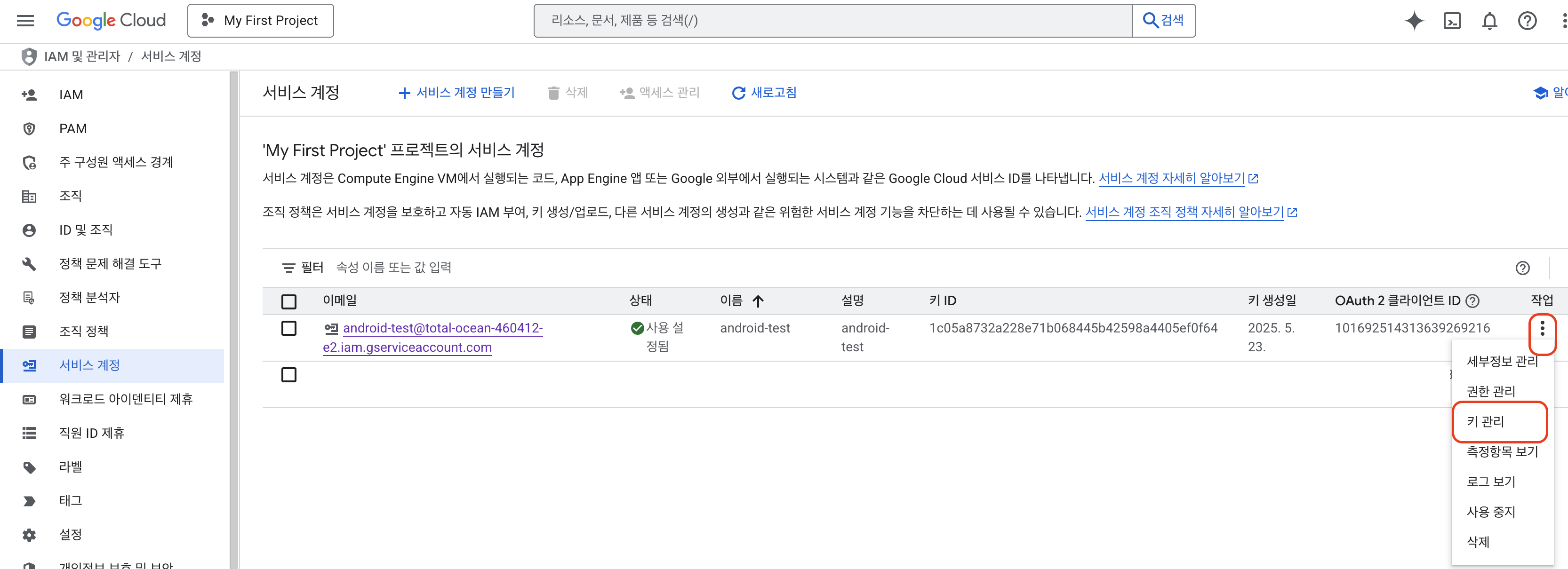Click the 사용 설정됨 status cell
The height and width of the screenshot is (569, 1568).
(657, 338)
